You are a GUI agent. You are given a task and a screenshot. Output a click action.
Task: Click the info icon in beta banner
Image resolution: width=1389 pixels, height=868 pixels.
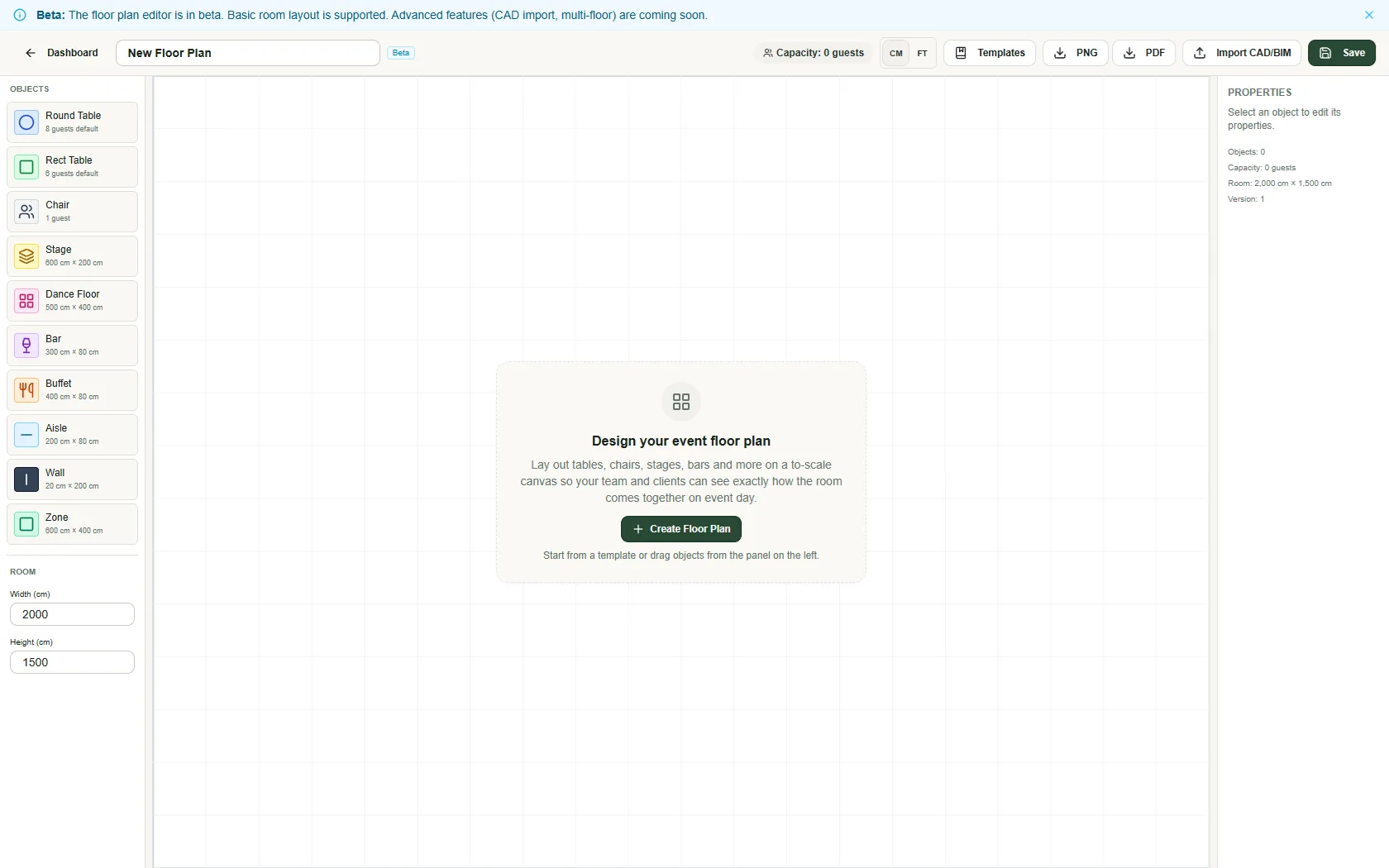20,15
